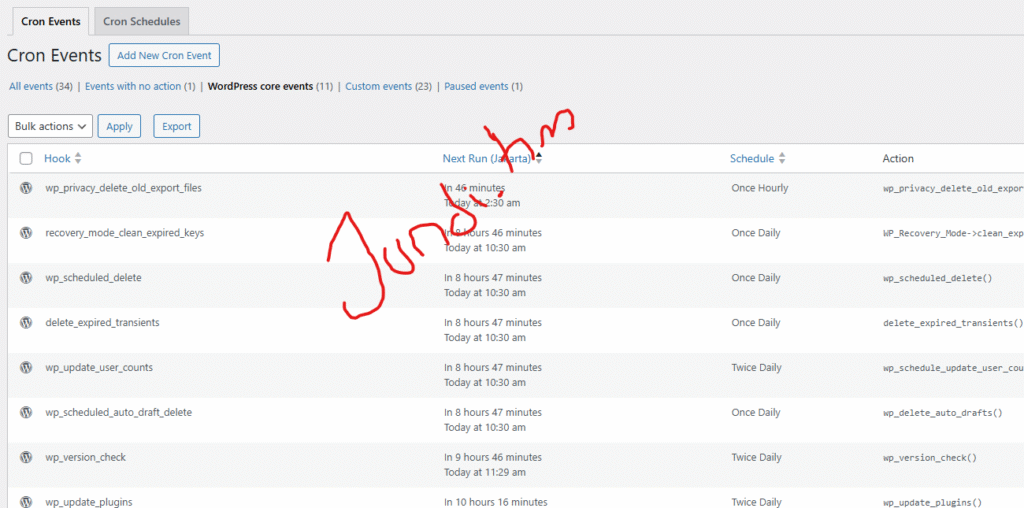Switch to the Cron Schedules tab
The height and width of the screenshot is (508, 1024).
142,21
